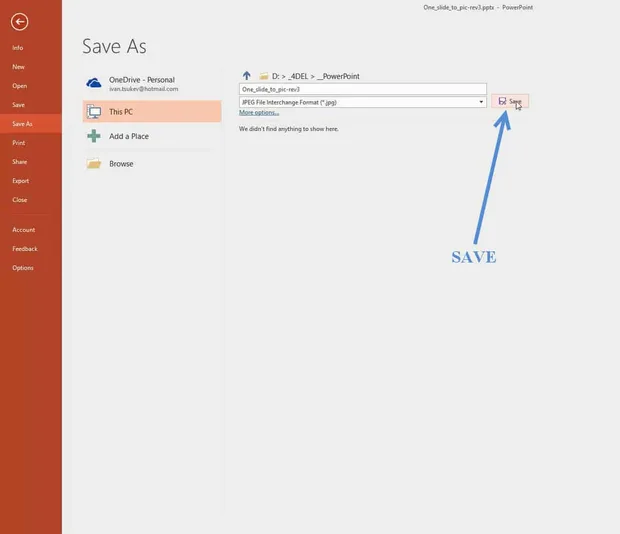
Task: Click the More options link
Action: [x=259, y=113]
